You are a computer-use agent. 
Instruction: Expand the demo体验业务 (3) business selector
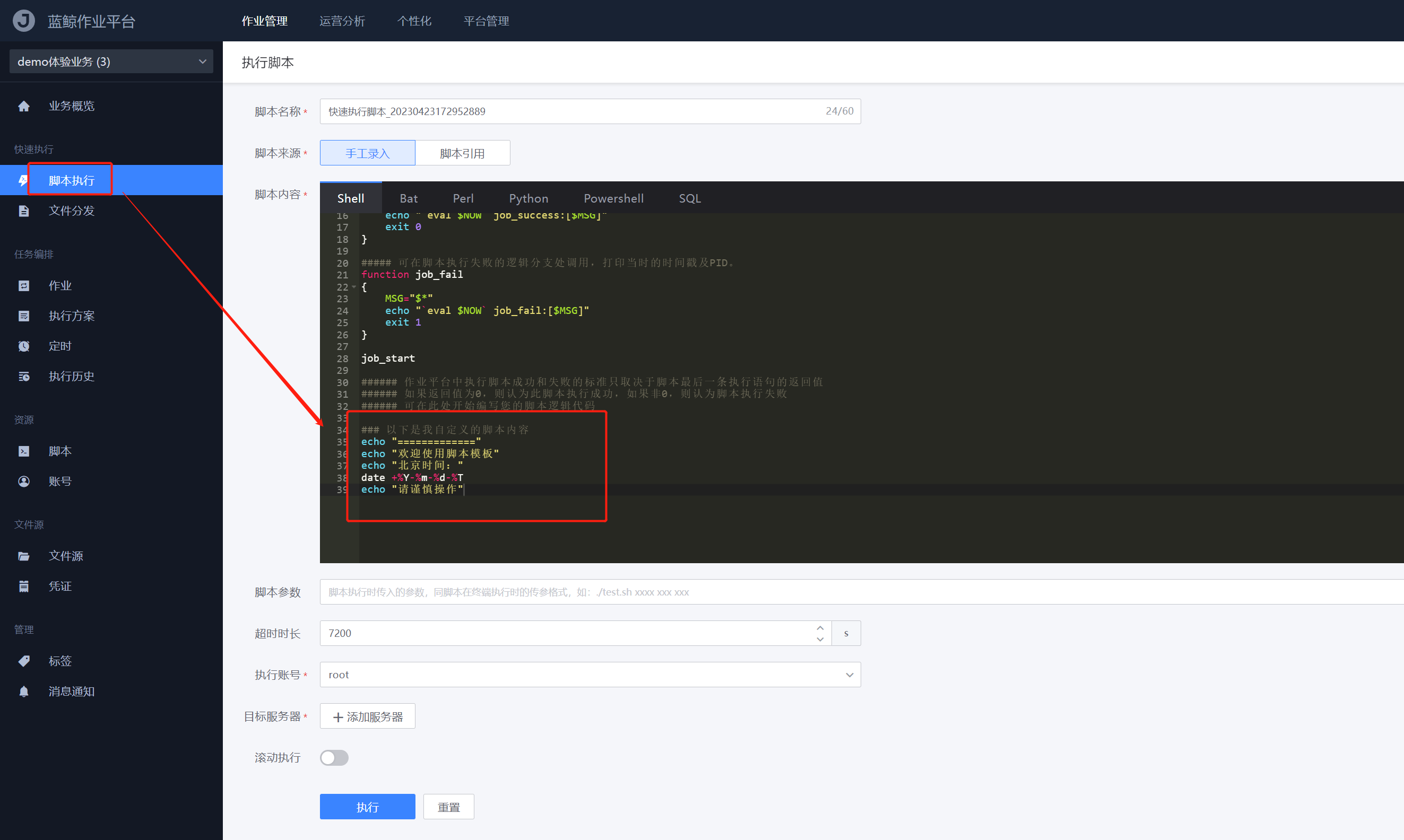click(x=111, y=62)
